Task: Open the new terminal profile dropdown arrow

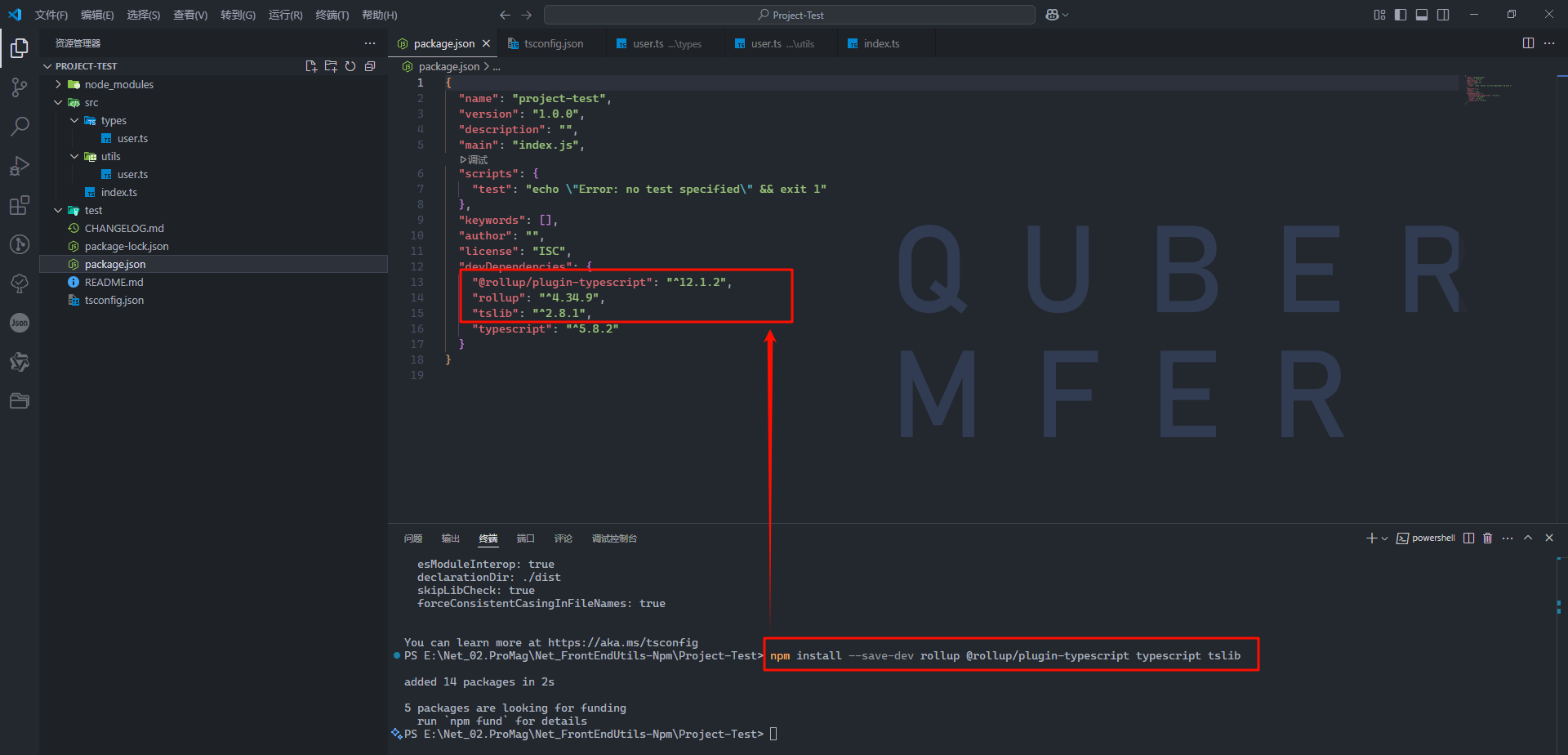Action: click(1384, 538)
